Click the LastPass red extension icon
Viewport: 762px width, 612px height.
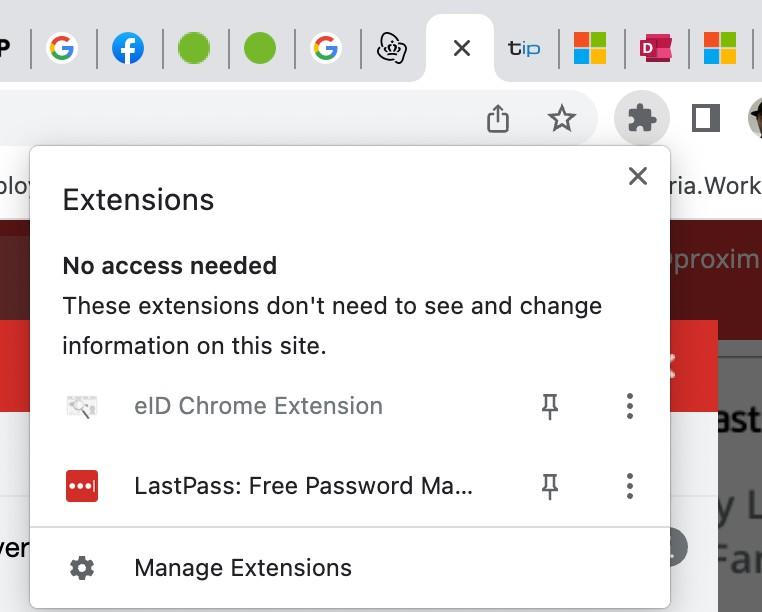[82, 486]
